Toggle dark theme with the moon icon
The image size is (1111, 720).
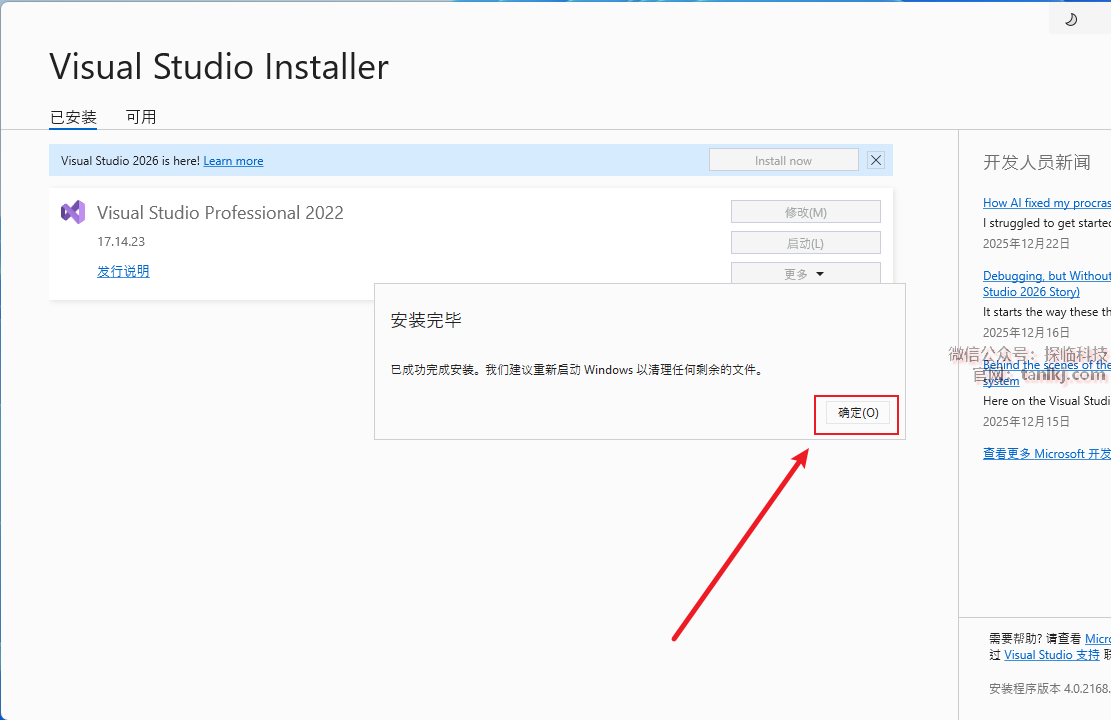1071,19
